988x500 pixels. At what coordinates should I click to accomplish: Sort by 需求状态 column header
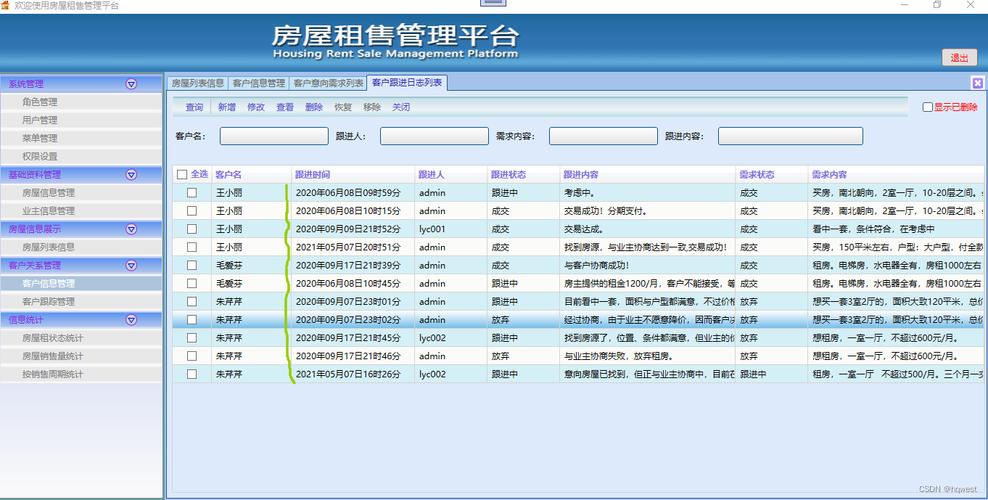(771, 174)
